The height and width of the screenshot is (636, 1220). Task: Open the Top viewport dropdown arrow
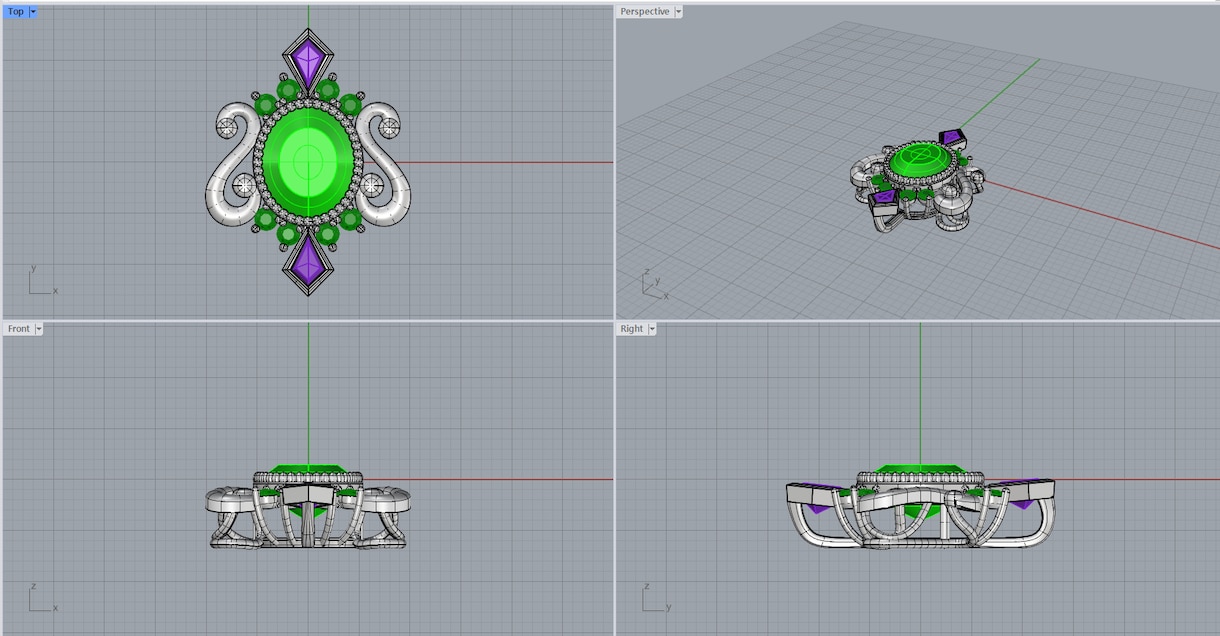33,12
